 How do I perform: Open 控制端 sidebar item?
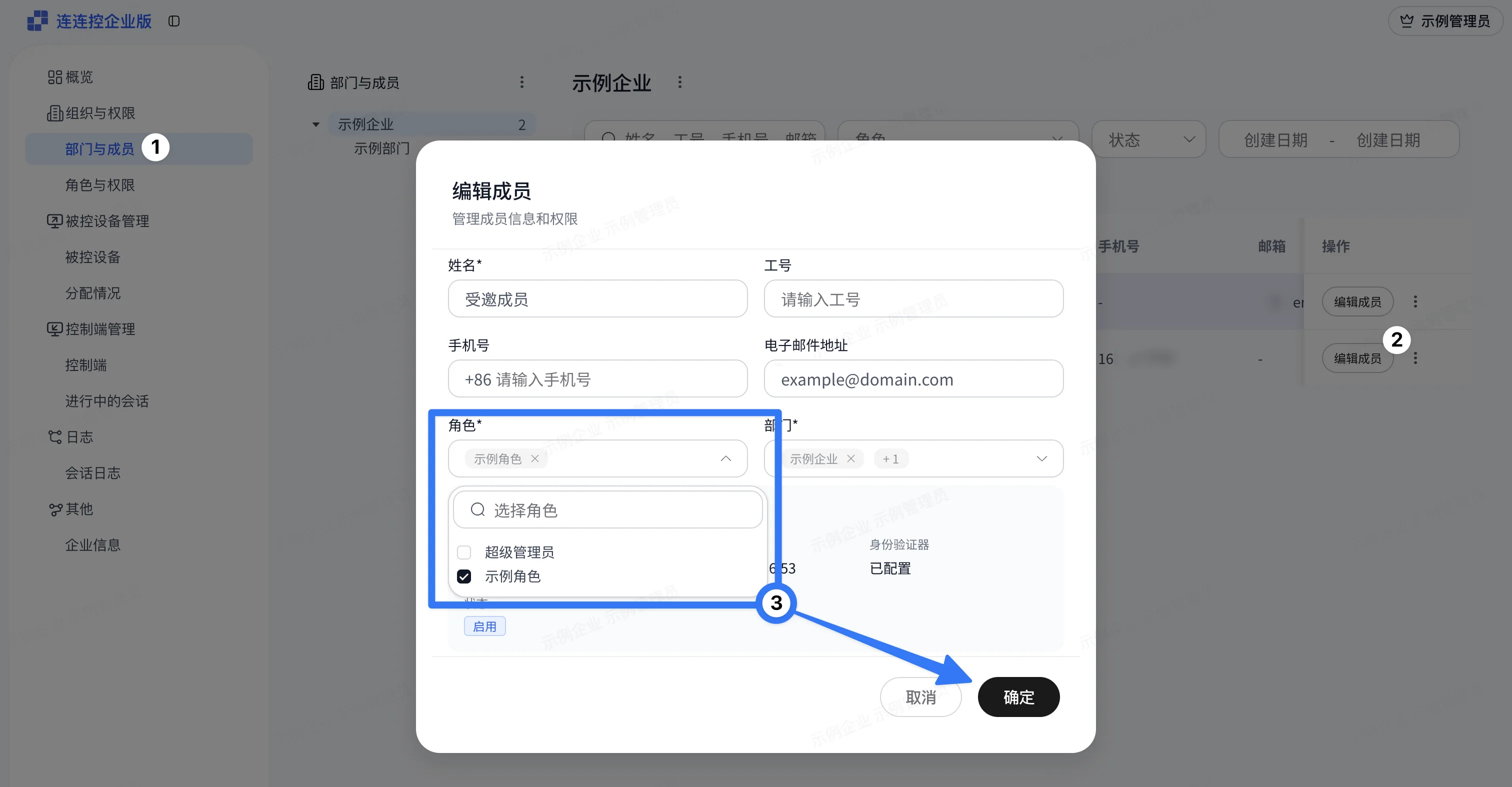pos(85,365)
